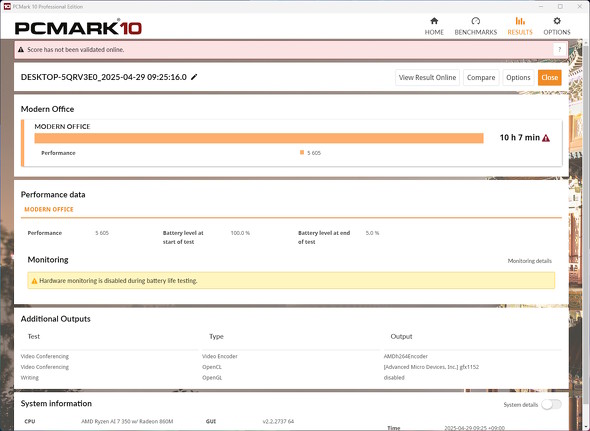
Task: Click the MODERN OFFICE card heading
Action: (x=62, y=126)
